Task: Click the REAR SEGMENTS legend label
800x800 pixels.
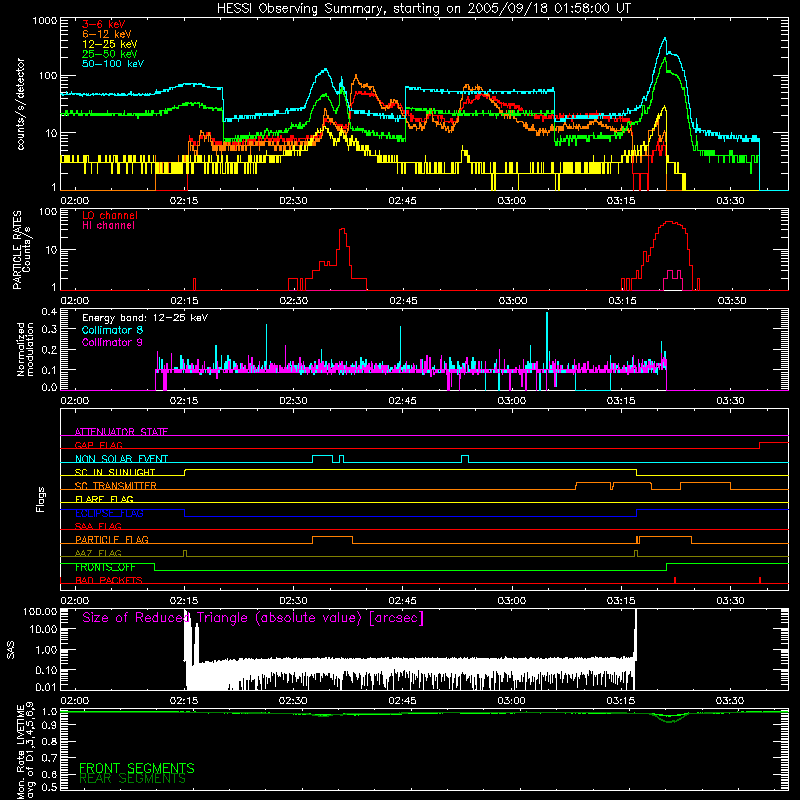Action: click(x=132, y=779)
